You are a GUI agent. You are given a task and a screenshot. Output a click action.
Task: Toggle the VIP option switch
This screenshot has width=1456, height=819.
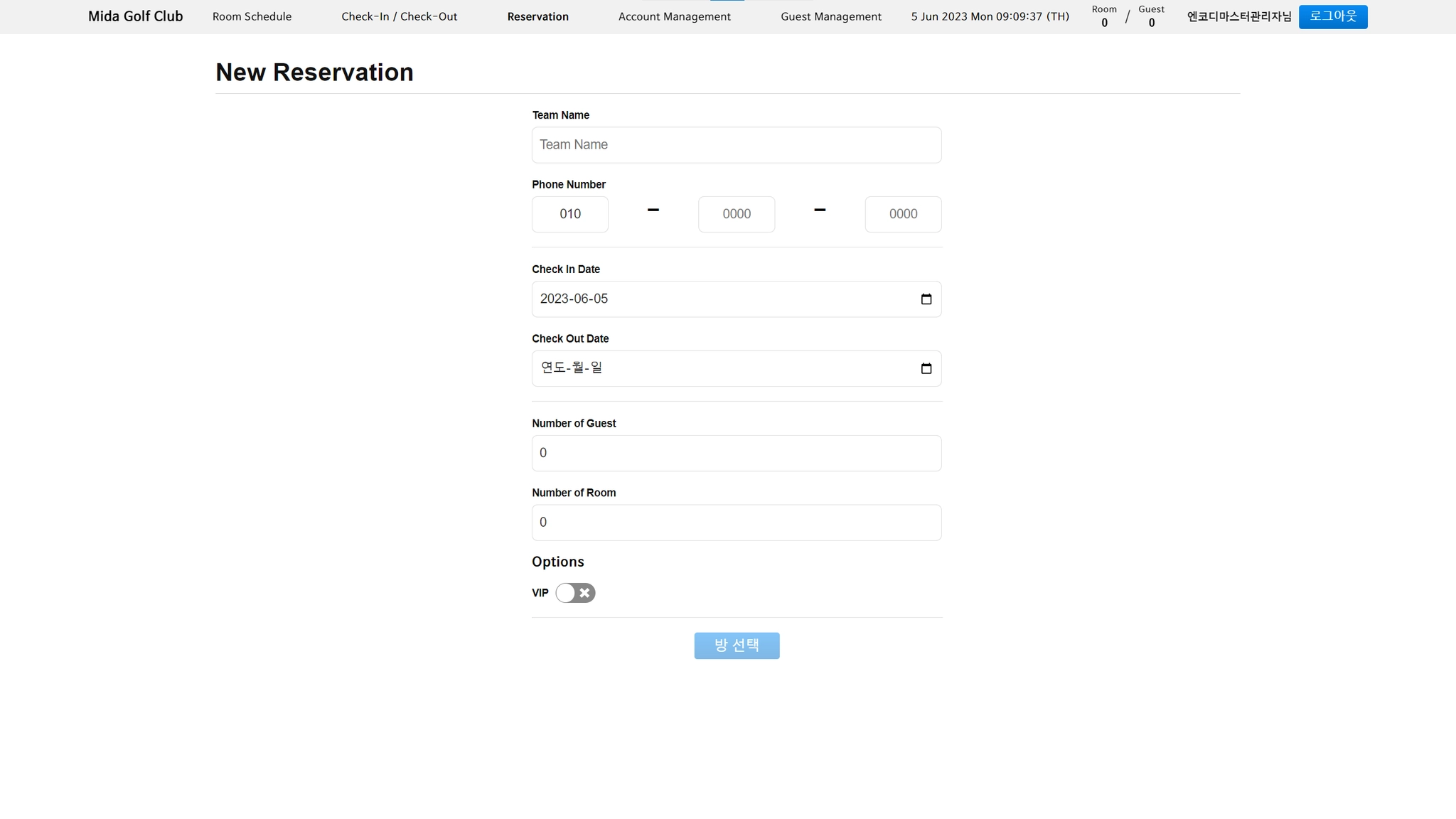pyautogui.click(x=575, y=593)
